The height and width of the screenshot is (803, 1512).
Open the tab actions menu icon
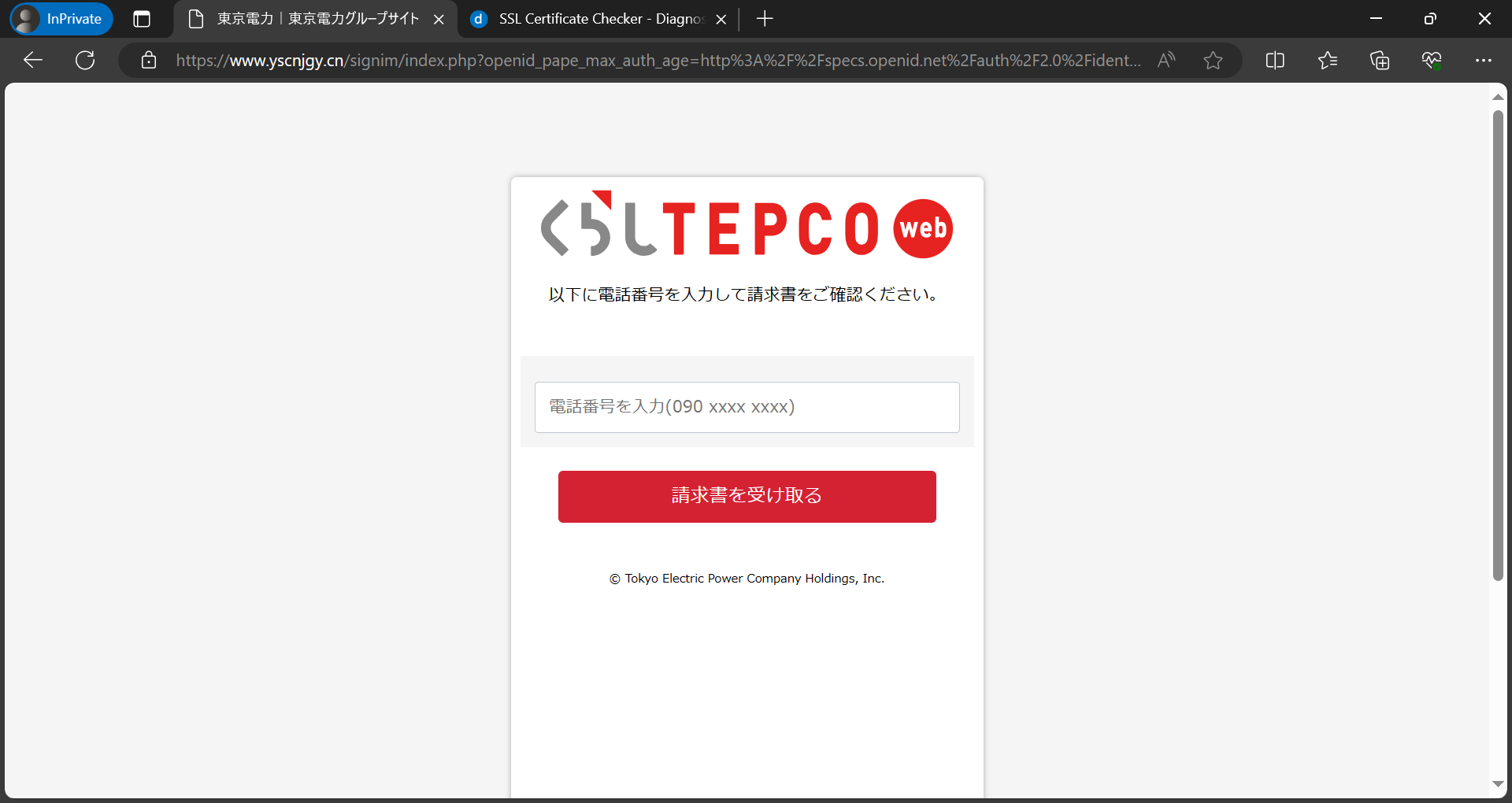[142, 19]
